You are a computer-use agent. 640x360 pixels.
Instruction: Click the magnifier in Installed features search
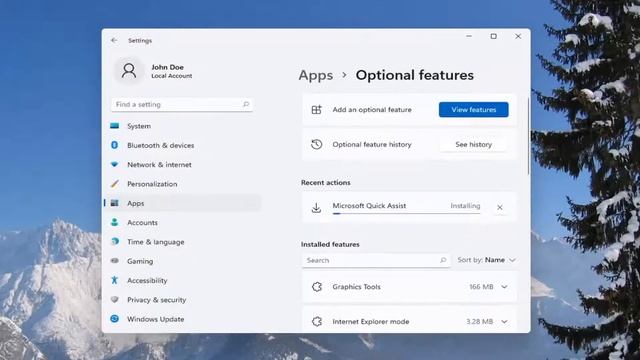click(x=443, y=260)
